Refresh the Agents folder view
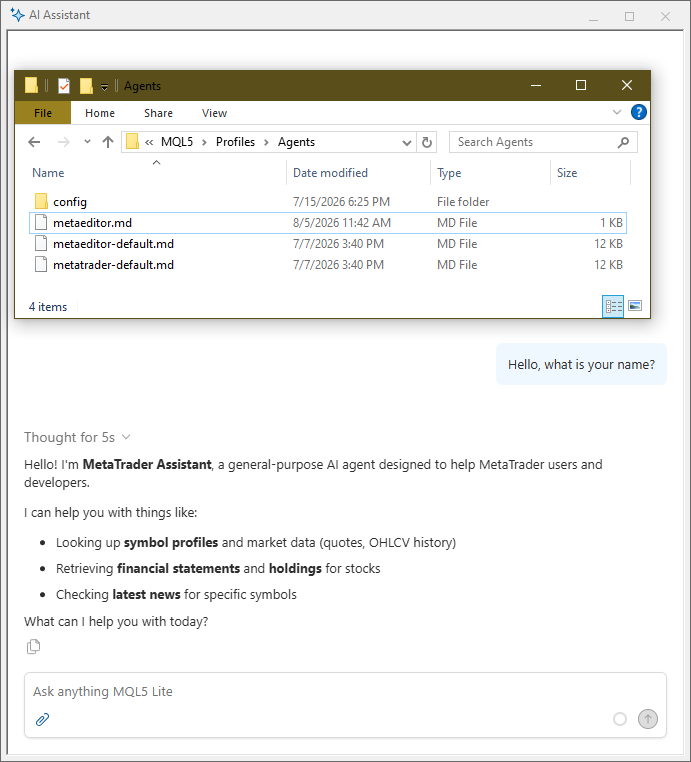Viewport: 691px width, 762px height. 427,142
